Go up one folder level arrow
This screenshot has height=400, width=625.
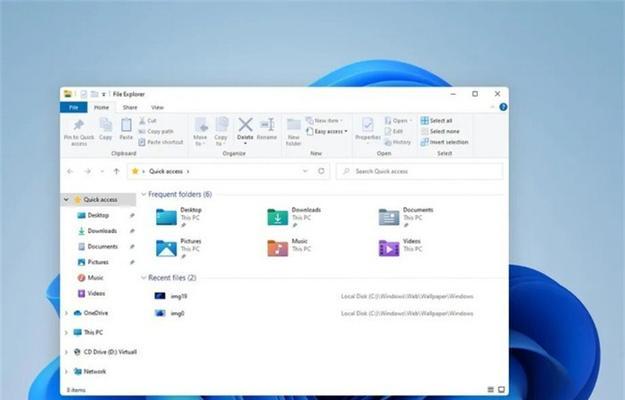point(116,171)
